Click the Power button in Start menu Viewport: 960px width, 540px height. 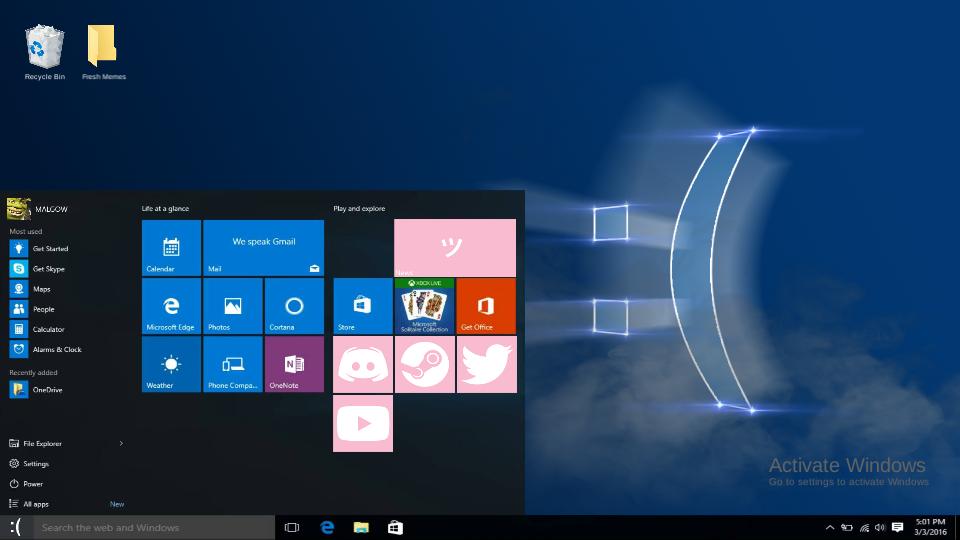click(x=32, y=484)
